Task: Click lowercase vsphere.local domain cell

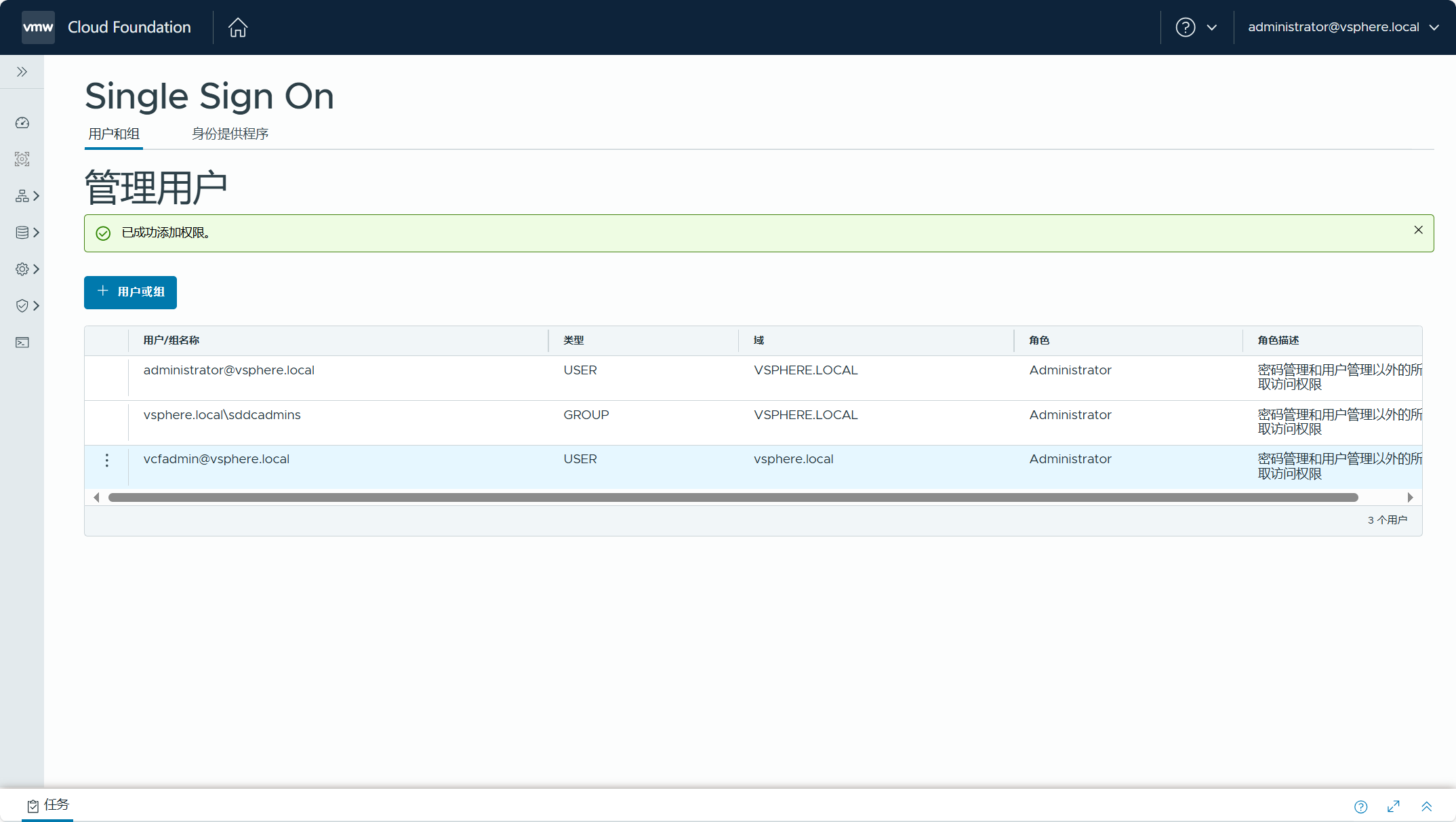Action: click(x=794, y=459)
